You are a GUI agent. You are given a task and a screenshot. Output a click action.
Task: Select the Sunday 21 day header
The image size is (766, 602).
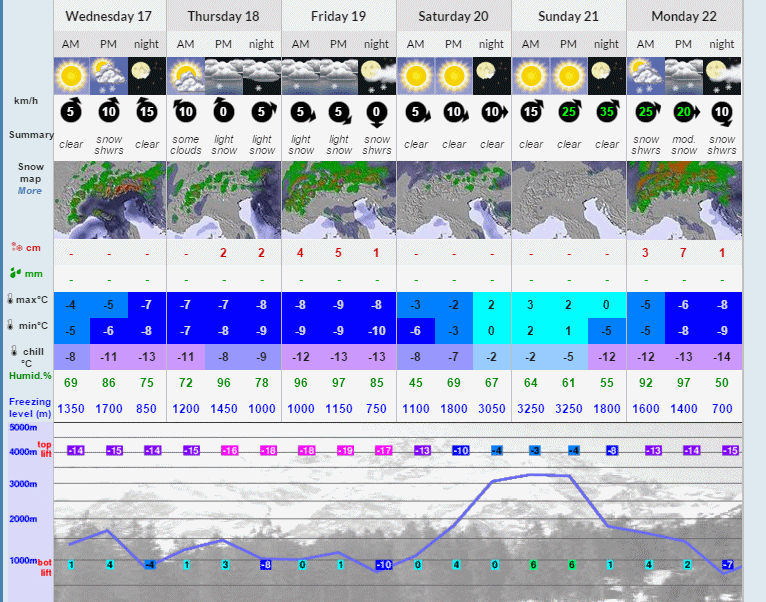click(568, 16)
